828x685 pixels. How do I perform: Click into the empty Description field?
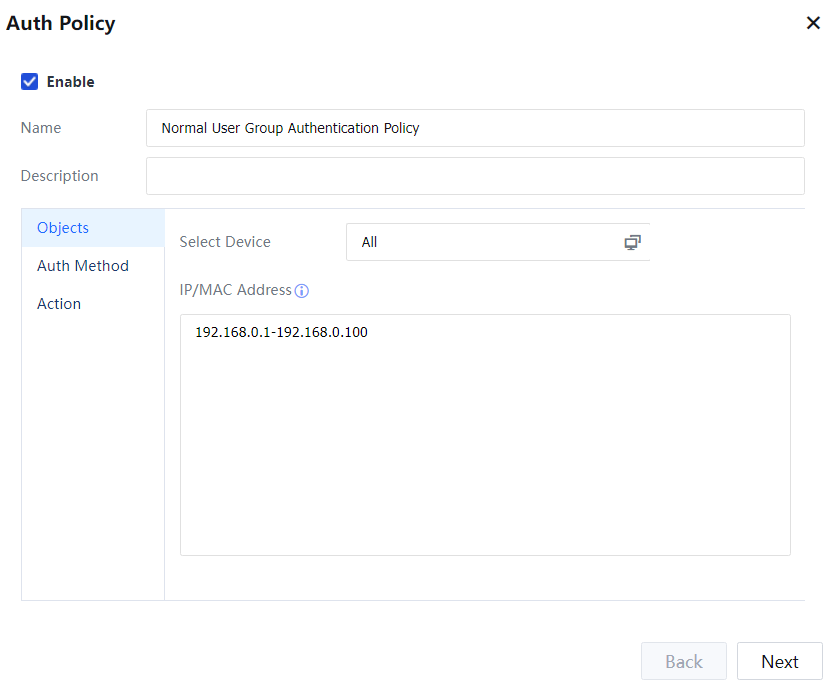(x=475, y=176)
